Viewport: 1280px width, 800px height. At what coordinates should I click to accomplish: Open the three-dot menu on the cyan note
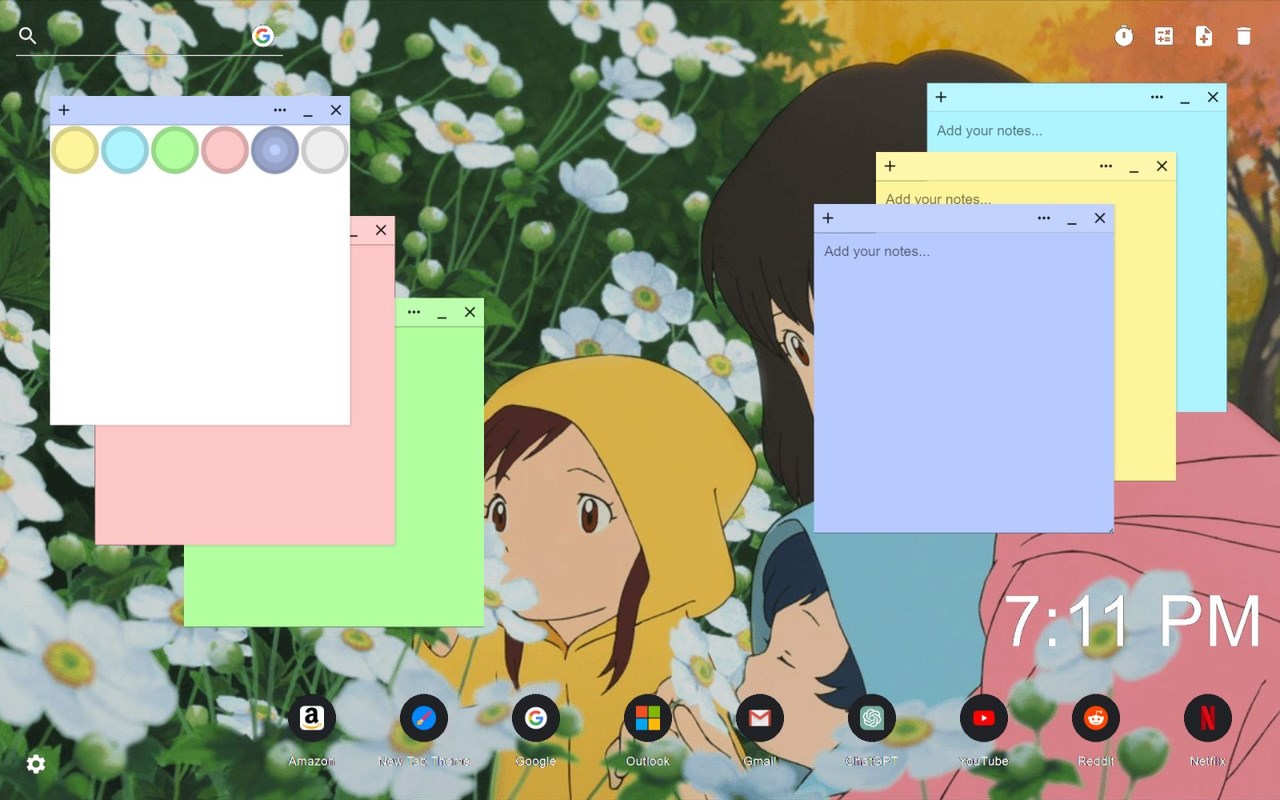coord(1157,97)
